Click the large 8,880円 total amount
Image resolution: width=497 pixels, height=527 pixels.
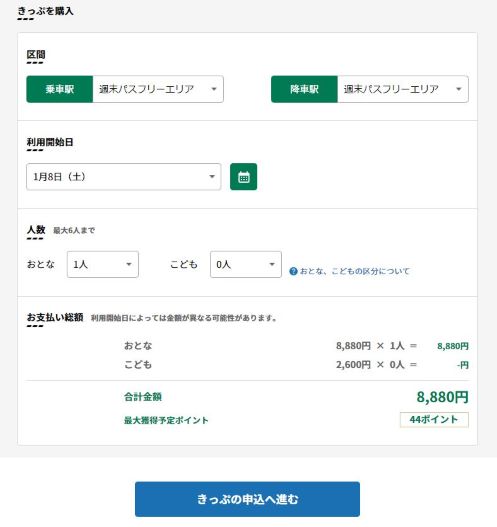[x=442, y=397]
